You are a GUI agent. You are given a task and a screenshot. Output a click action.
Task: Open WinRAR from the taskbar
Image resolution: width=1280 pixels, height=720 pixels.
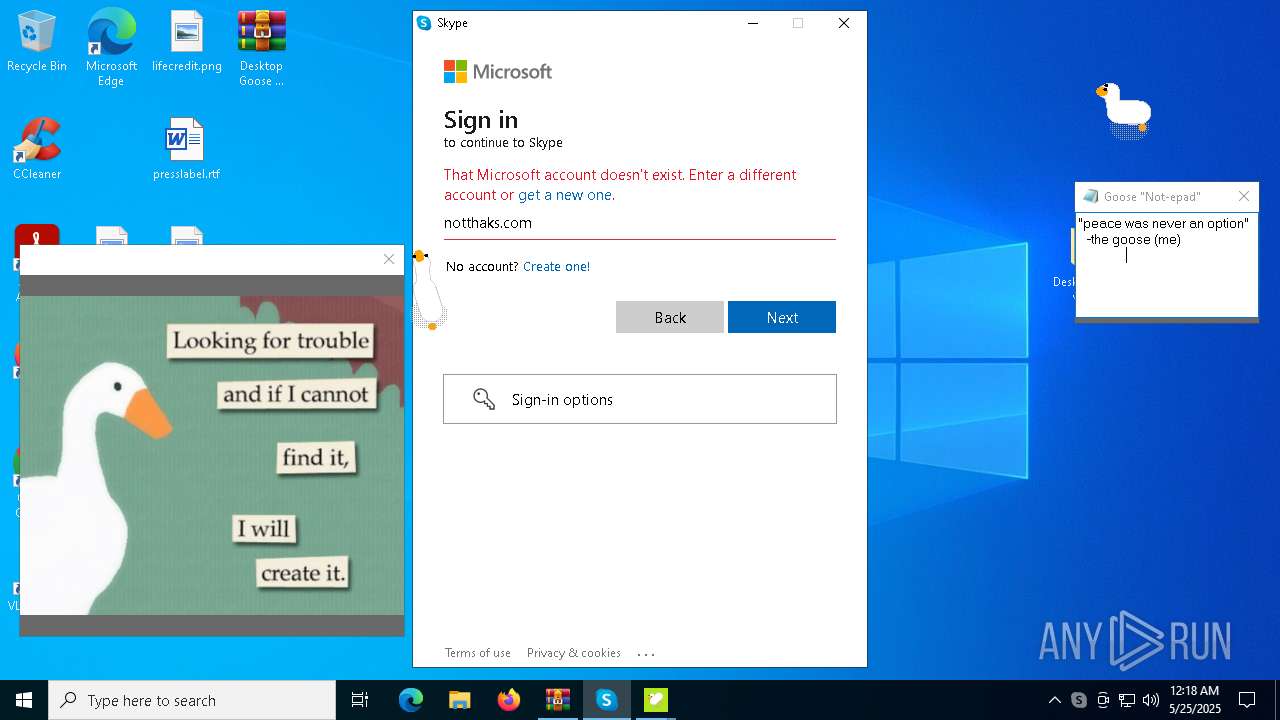click(557, 700)
